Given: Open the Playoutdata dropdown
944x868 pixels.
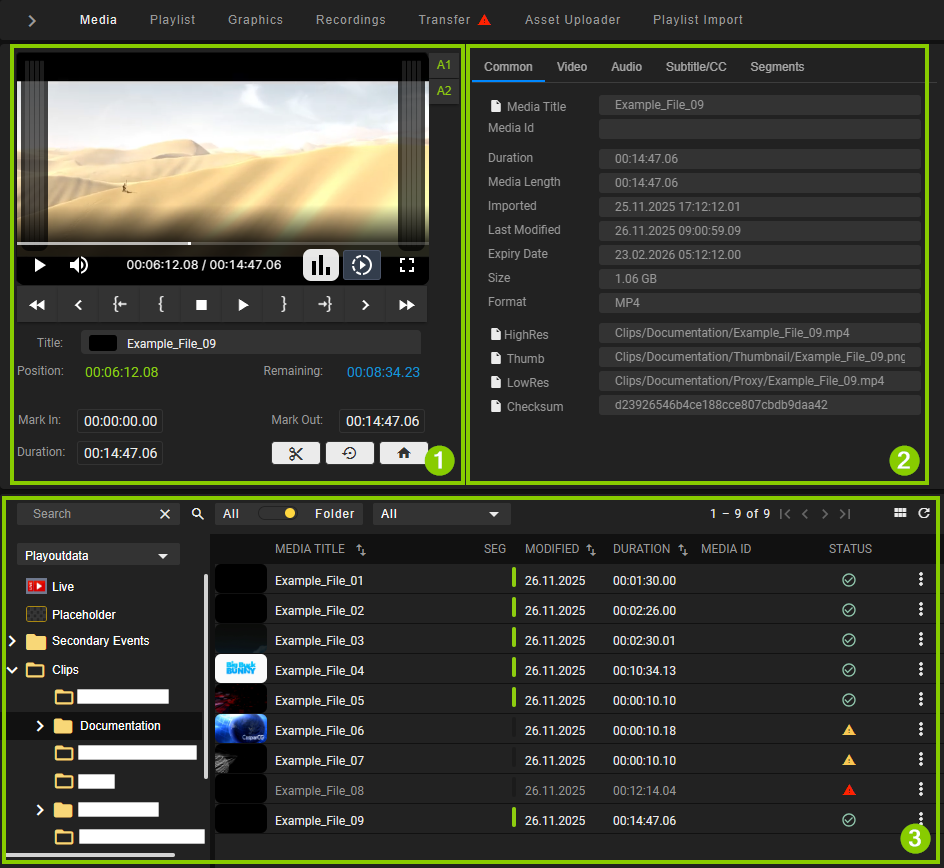Looking at the screenshot, I should point(98,555).
